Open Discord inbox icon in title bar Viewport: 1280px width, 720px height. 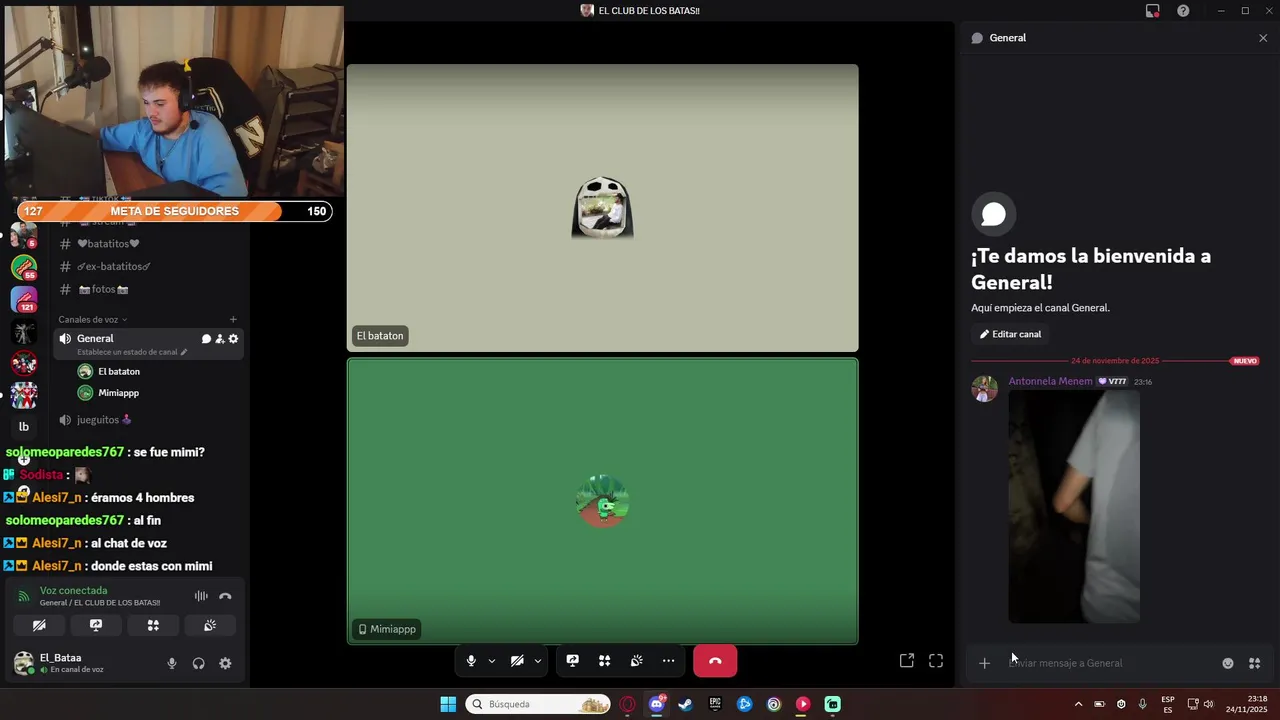[x=1153, y=11]
